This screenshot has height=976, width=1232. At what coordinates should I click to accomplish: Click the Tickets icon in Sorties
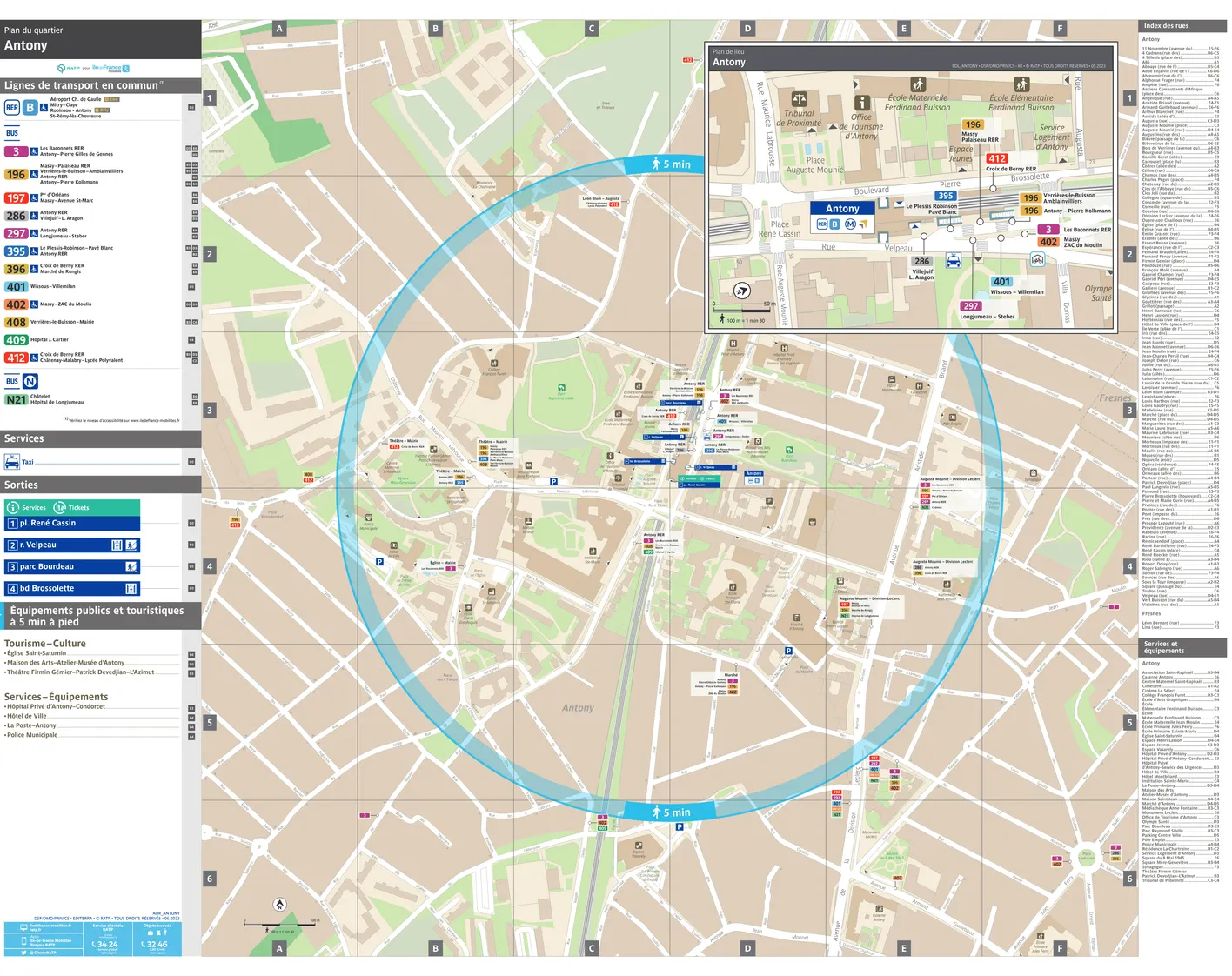(x=60, y=507)
